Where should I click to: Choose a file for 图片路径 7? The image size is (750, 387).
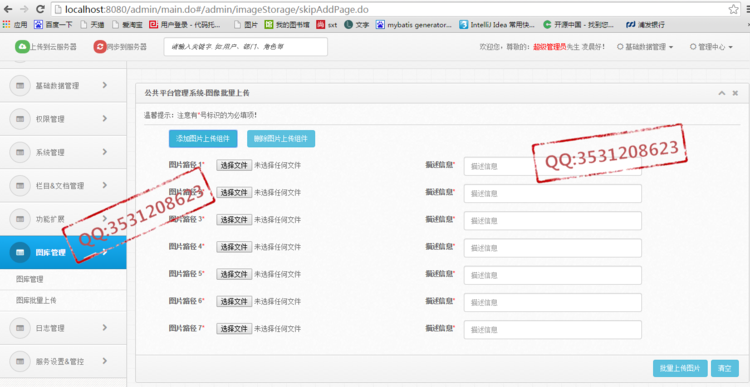(234, 329)
